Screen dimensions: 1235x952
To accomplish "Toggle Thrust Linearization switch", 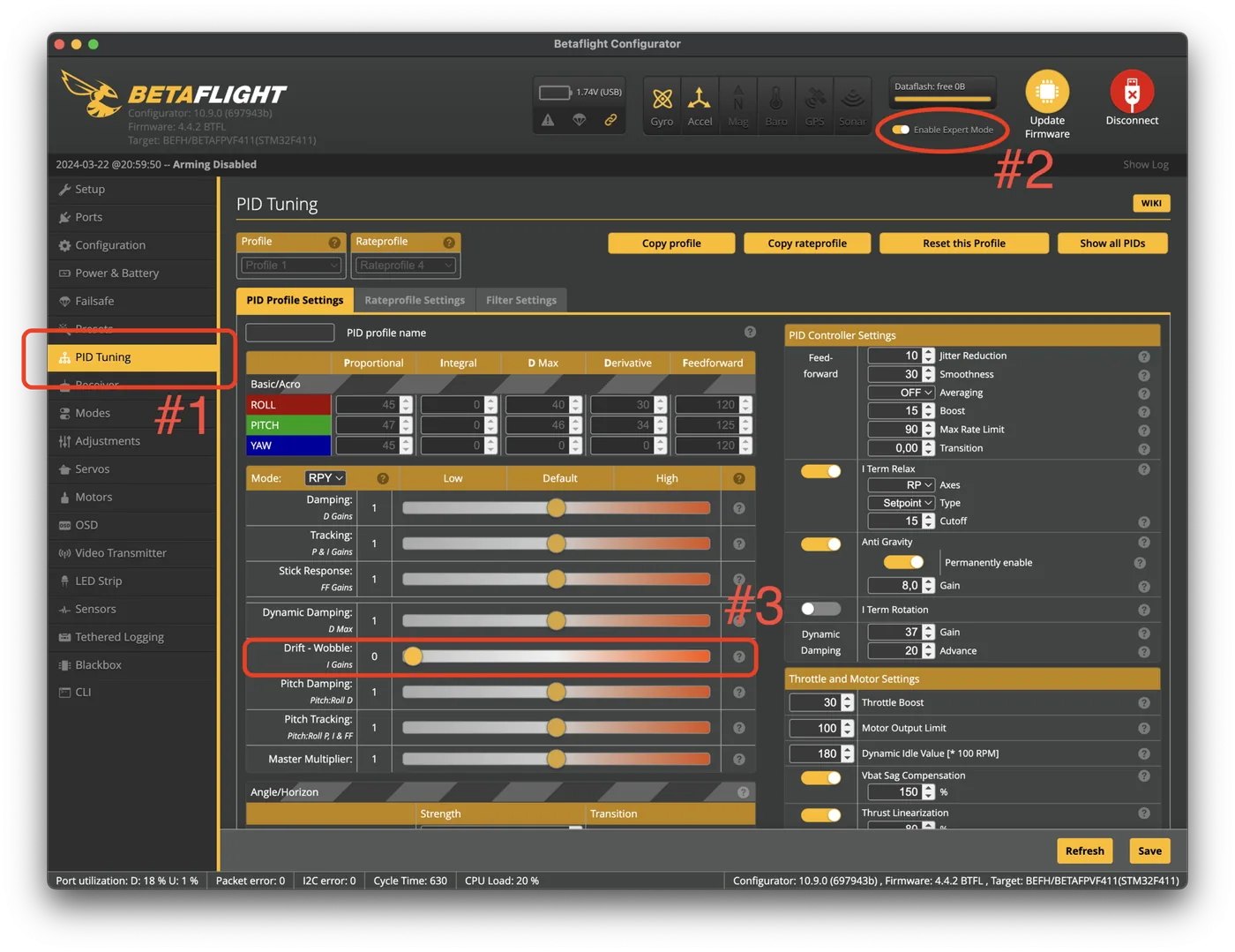I will coord(820,814).
